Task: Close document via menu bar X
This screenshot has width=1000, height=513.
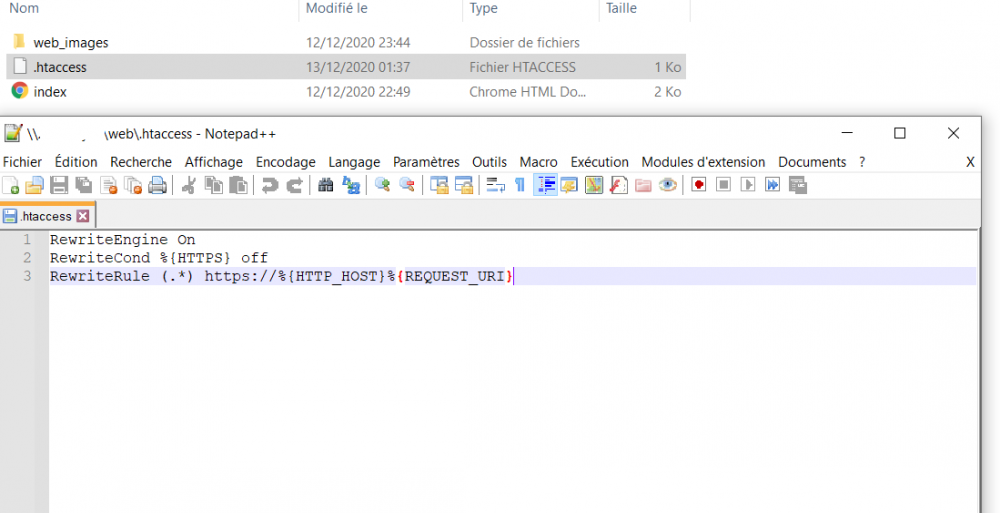Action: click(970, 162)
